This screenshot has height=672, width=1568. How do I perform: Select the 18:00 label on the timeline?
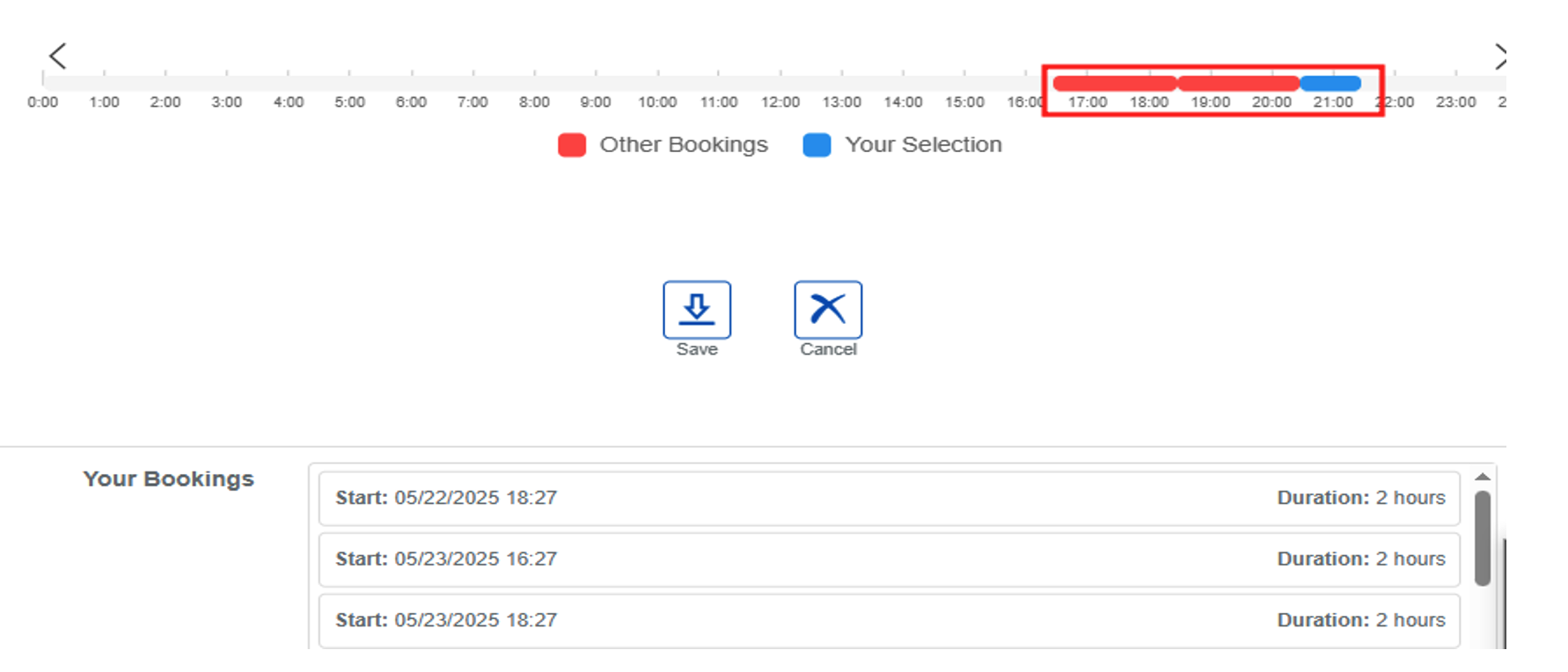pyautogui.click(x=1149, y=102)
